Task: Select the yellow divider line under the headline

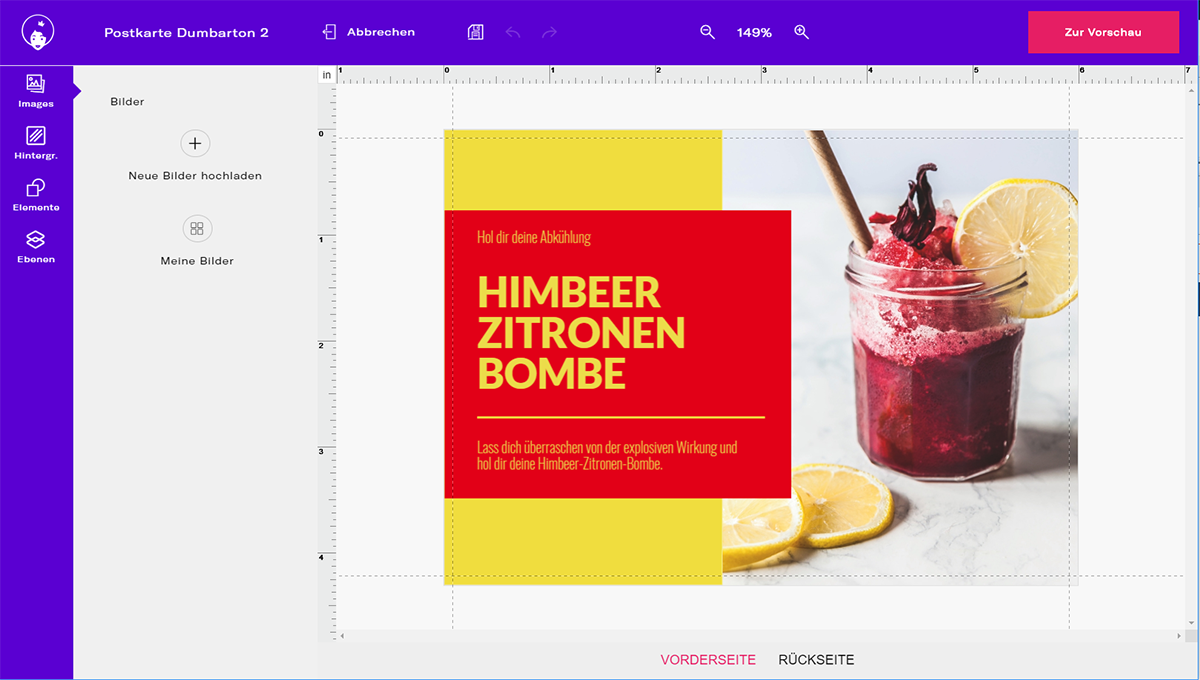Action: point(621,416)
